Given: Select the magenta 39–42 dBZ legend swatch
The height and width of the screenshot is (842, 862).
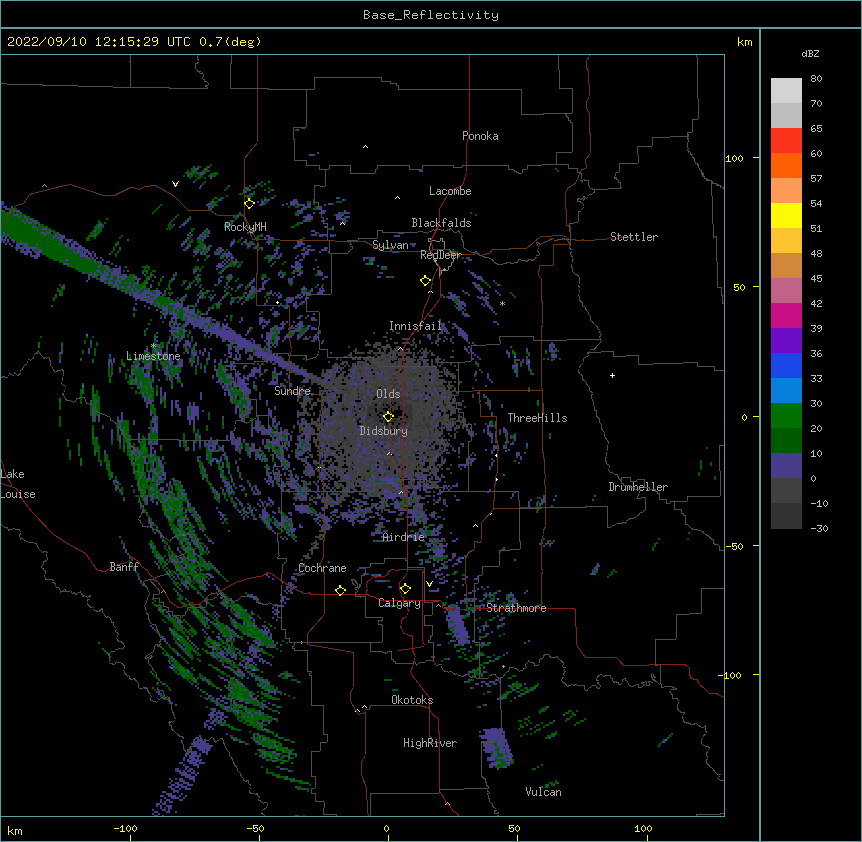Looking at the screenshot, I should [786, 316].
